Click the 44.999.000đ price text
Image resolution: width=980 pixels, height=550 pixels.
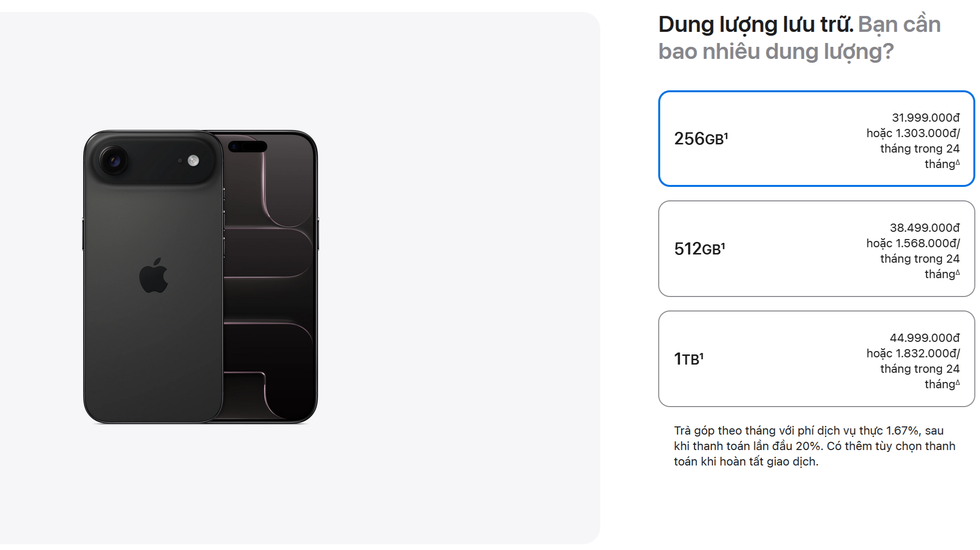(x=924, y=337)
